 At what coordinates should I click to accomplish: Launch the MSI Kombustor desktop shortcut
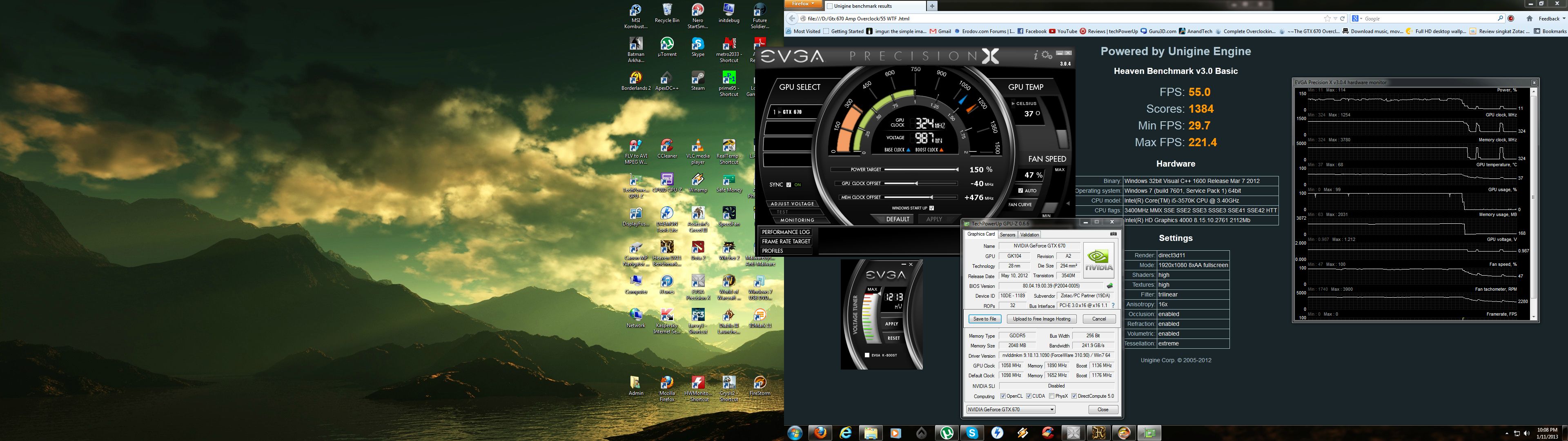[635, 16]
